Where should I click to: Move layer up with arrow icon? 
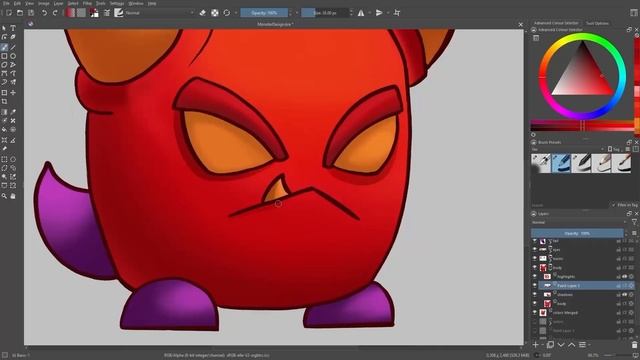click(x=571, y=345)
